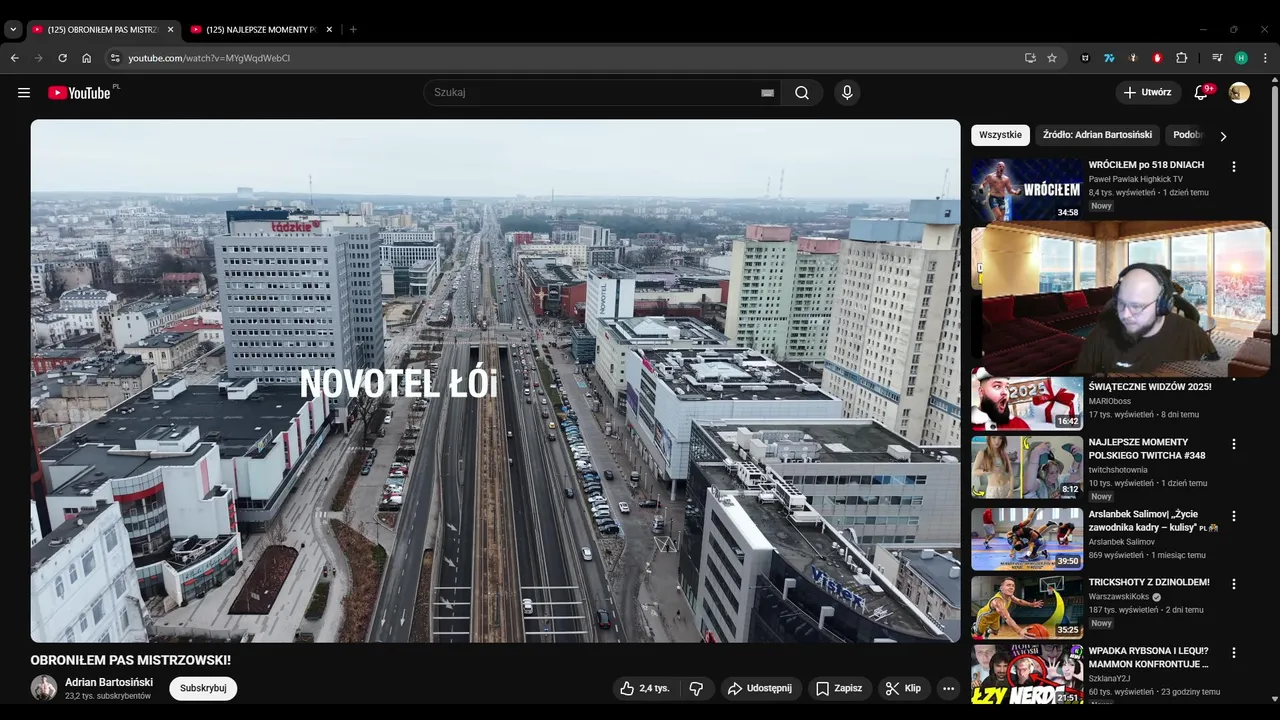Image resolution: width=1280 pixels, height=720 pixels.
Task: Open Arslanbek Salimov Życie zawodnika kadry title
Action: (x=1153, y=521)
